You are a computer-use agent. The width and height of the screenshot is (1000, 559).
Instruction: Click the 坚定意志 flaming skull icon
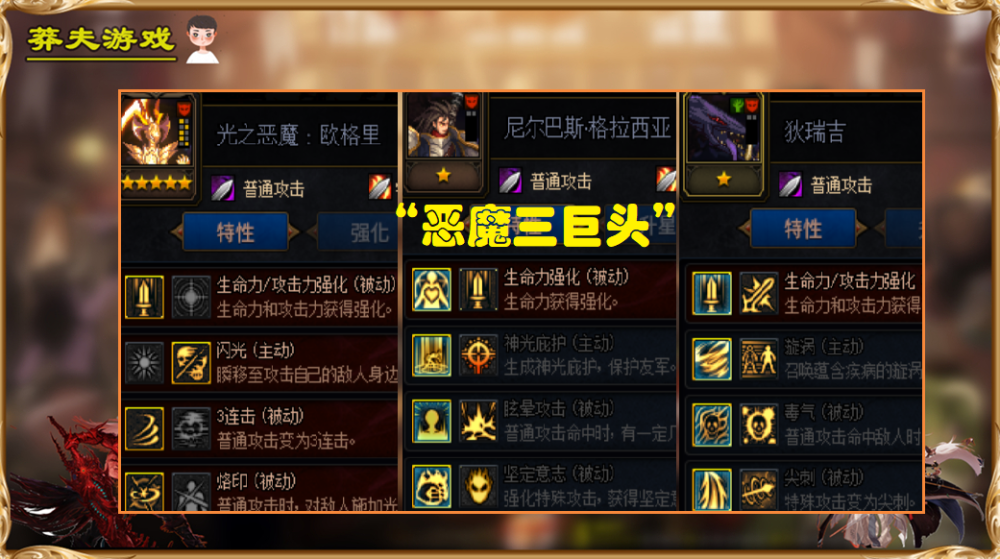pyautogui.click(x=478, y=487)
